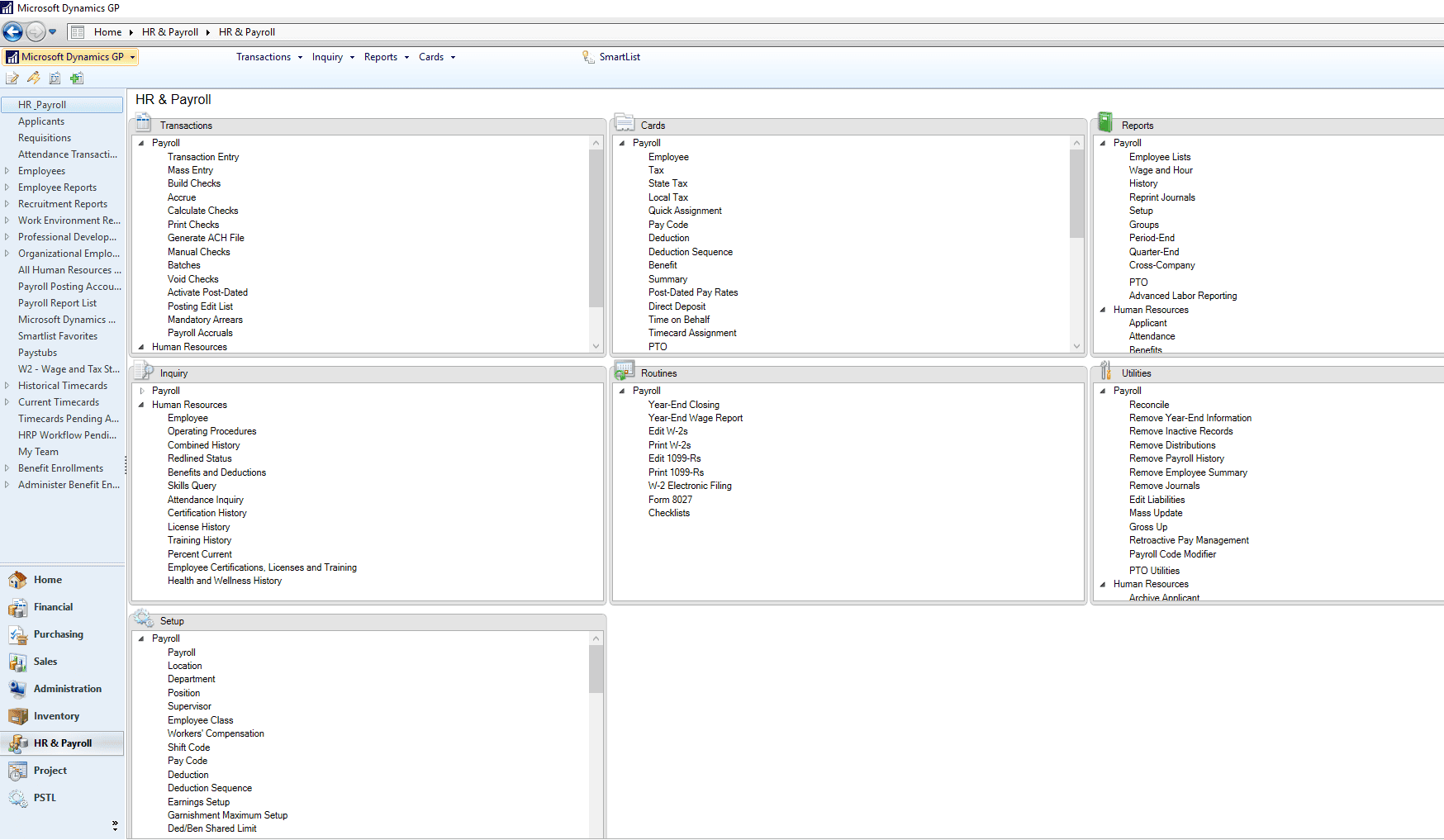This screenshot has width=1444, height=840.
Task: Click the Transactions panel header icon
Action: pos(143,123)
